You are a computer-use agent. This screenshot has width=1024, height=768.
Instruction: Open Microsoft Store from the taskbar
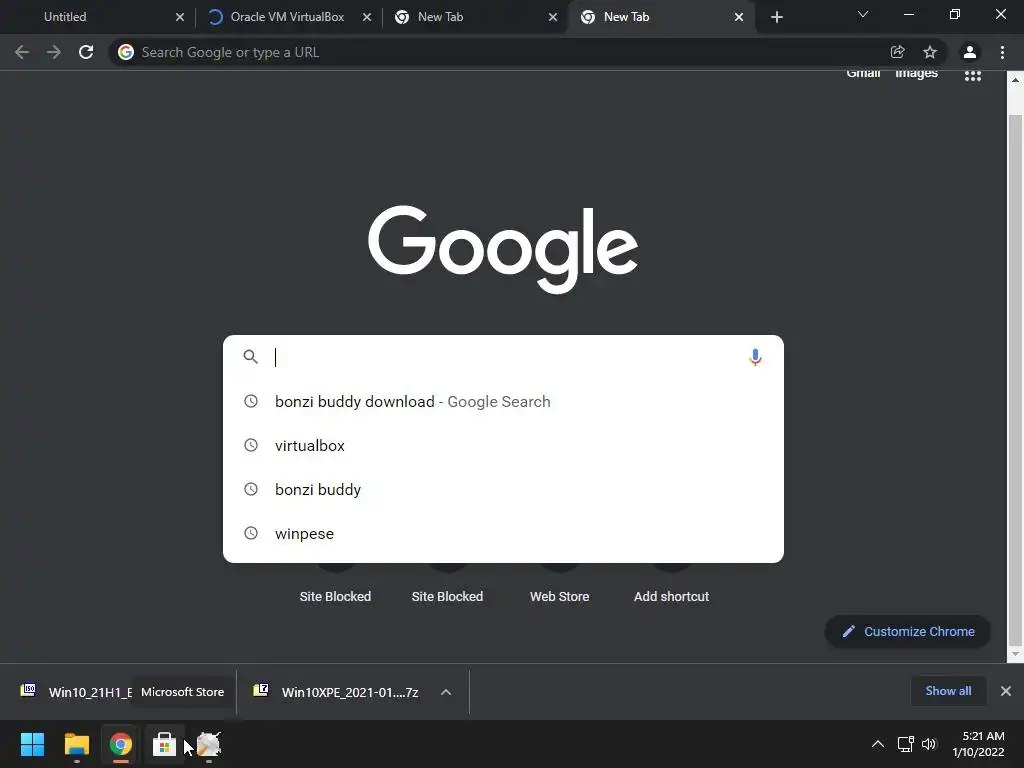[164, 744]
